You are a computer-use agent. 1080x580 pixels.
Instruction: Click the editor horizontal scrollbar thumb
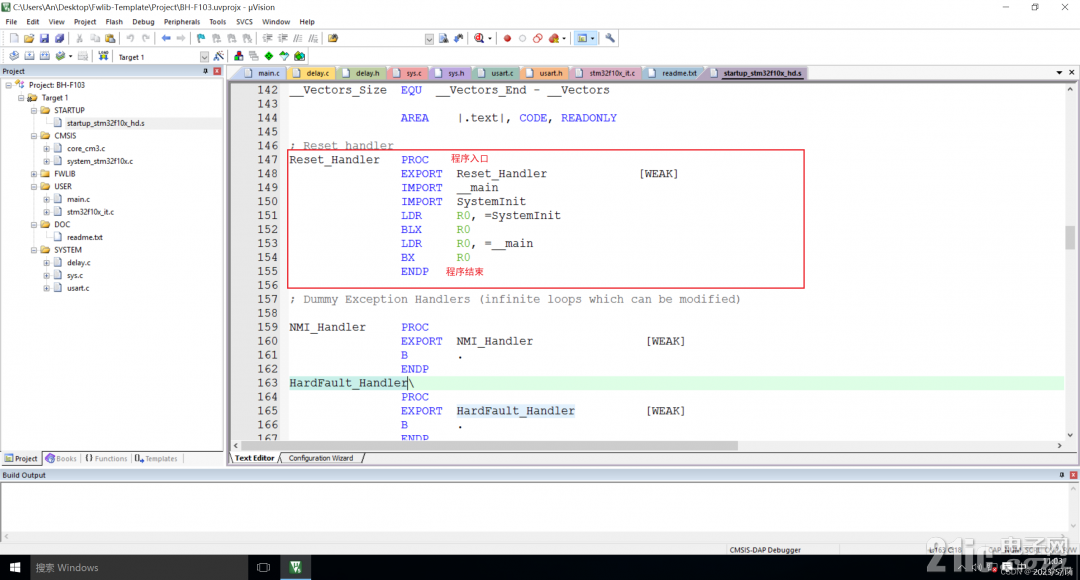click(x=489, y=446)
